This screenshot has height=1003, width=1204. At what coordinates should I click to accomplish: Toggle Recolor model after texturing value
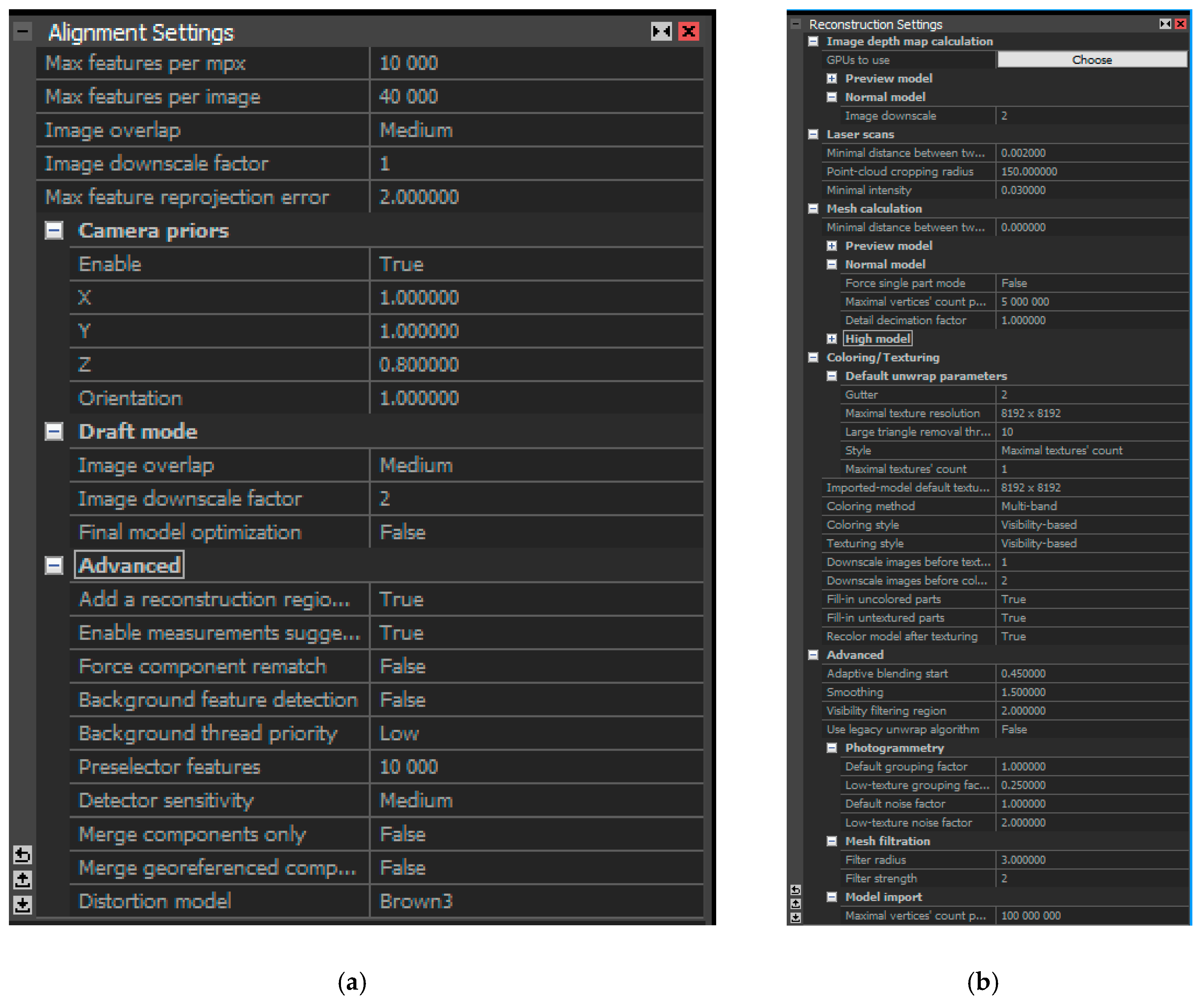pos(1092,637)
